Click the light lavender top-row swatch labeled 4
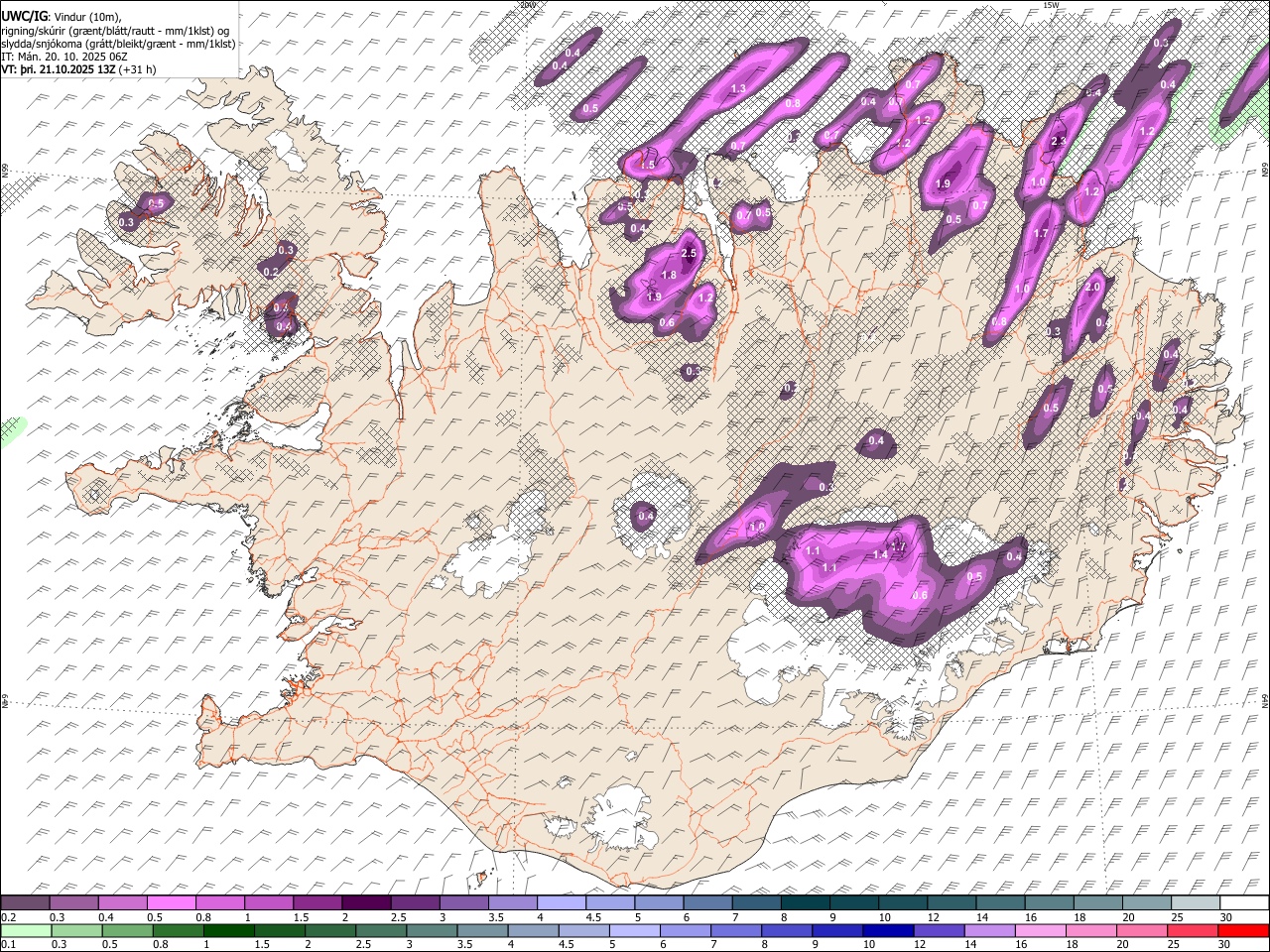Screen dimensions: 1270x952 pyautogui.click(x=562, y=903)
